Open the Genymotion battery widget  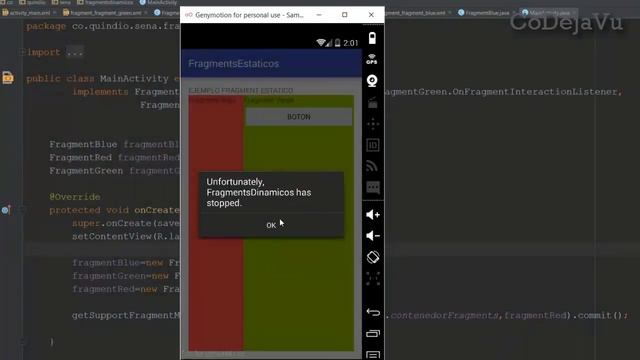point(372,38)
